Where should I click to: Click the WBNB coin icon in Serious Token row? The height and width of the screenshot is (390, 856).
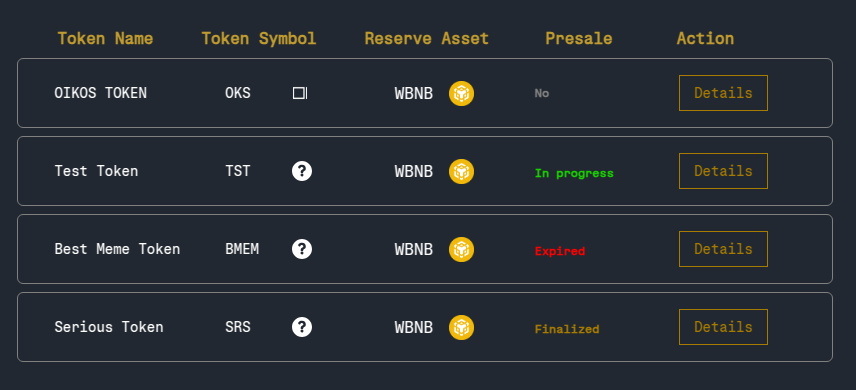461,328
